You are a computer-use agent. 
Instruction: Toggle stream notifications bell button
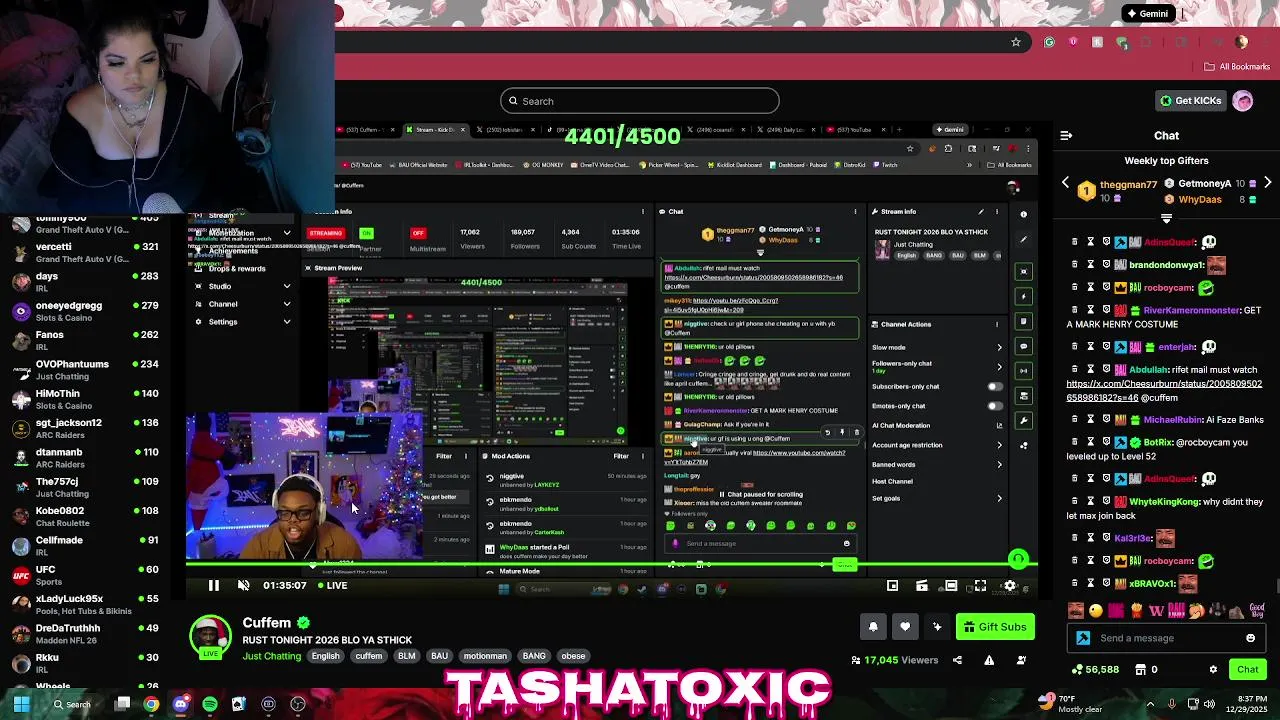873,627
